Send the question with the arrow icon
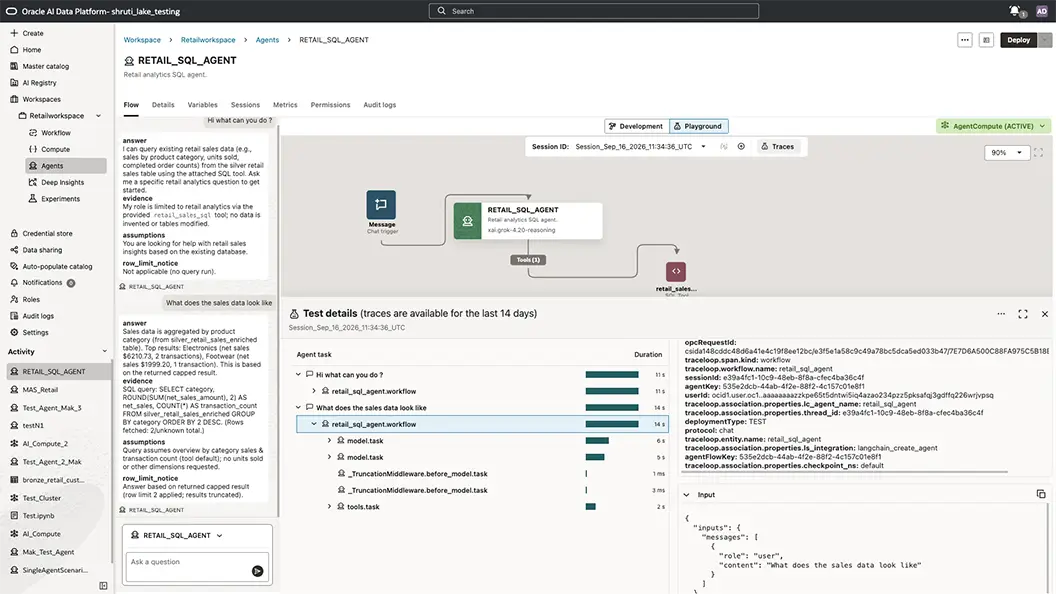The width and height of the screenshot is (1056, 594). click(x=257, y=571)
